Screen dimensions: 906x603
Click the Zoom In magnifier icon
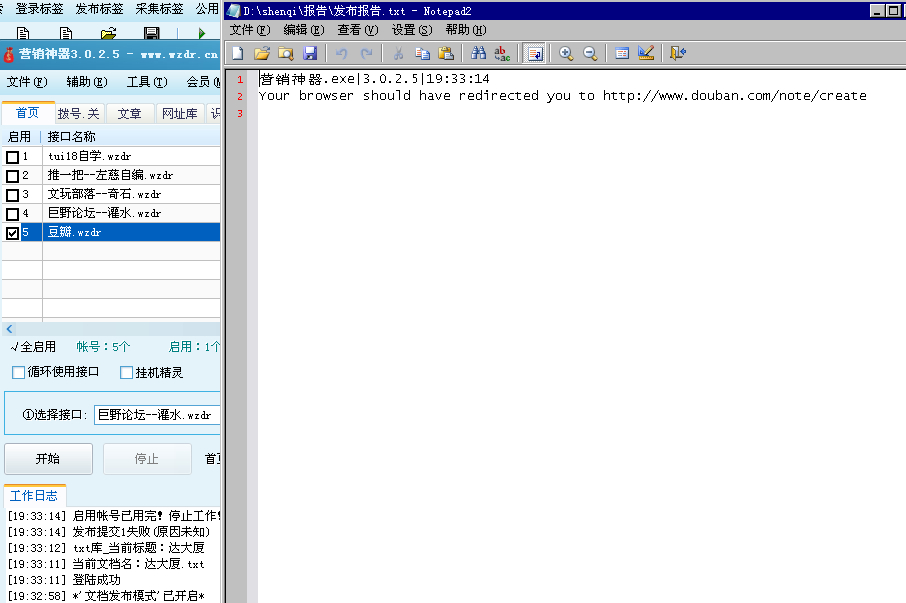566,53
